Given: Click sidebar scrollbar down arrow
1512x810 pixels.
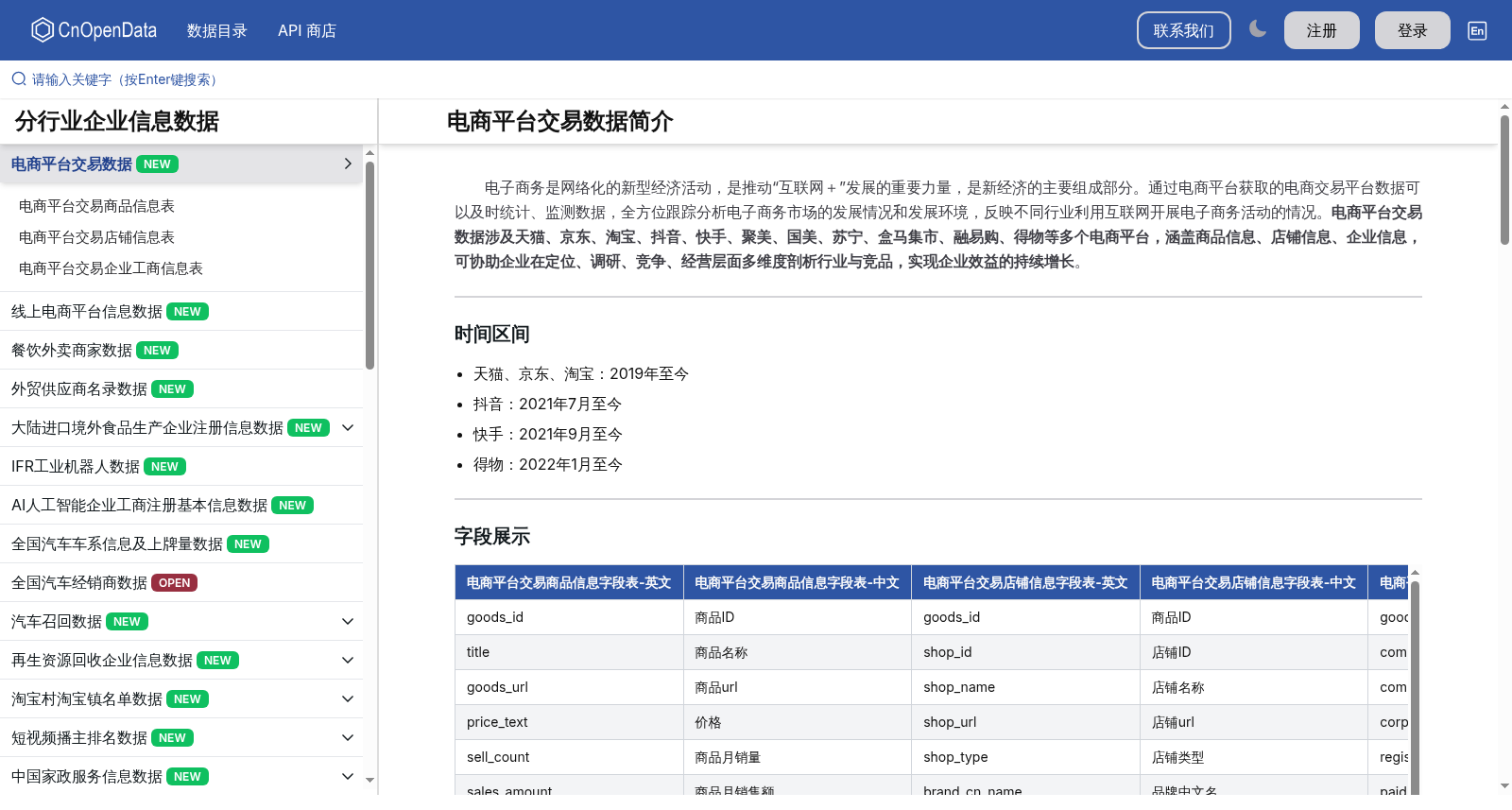Looking at the screenshot, I should coord(370,780).
